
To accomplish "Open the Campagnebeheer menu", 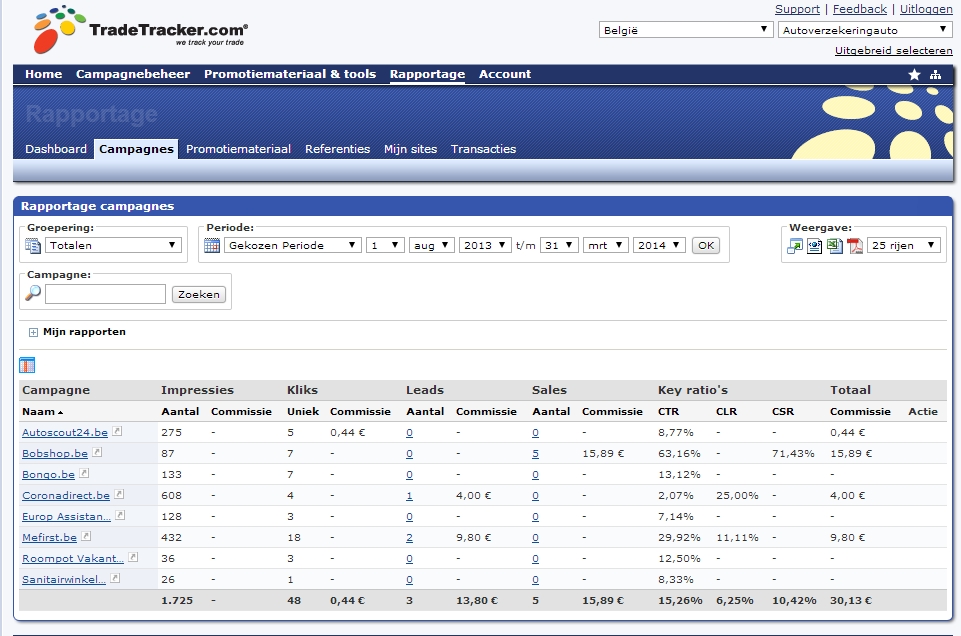I will click(133, 74).
